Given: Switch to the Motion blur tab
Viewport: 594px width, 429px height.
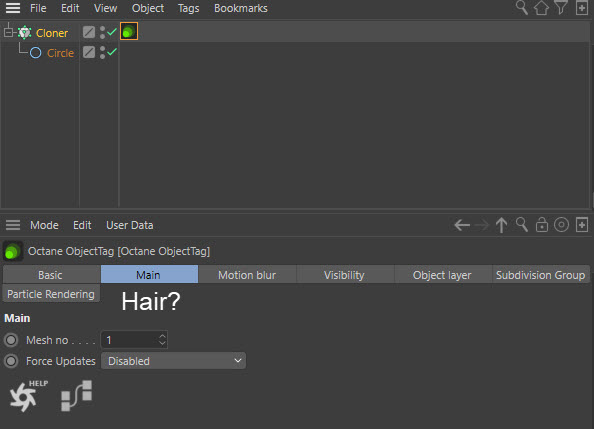Looking at the screenshot, I should tap(247, 274).
